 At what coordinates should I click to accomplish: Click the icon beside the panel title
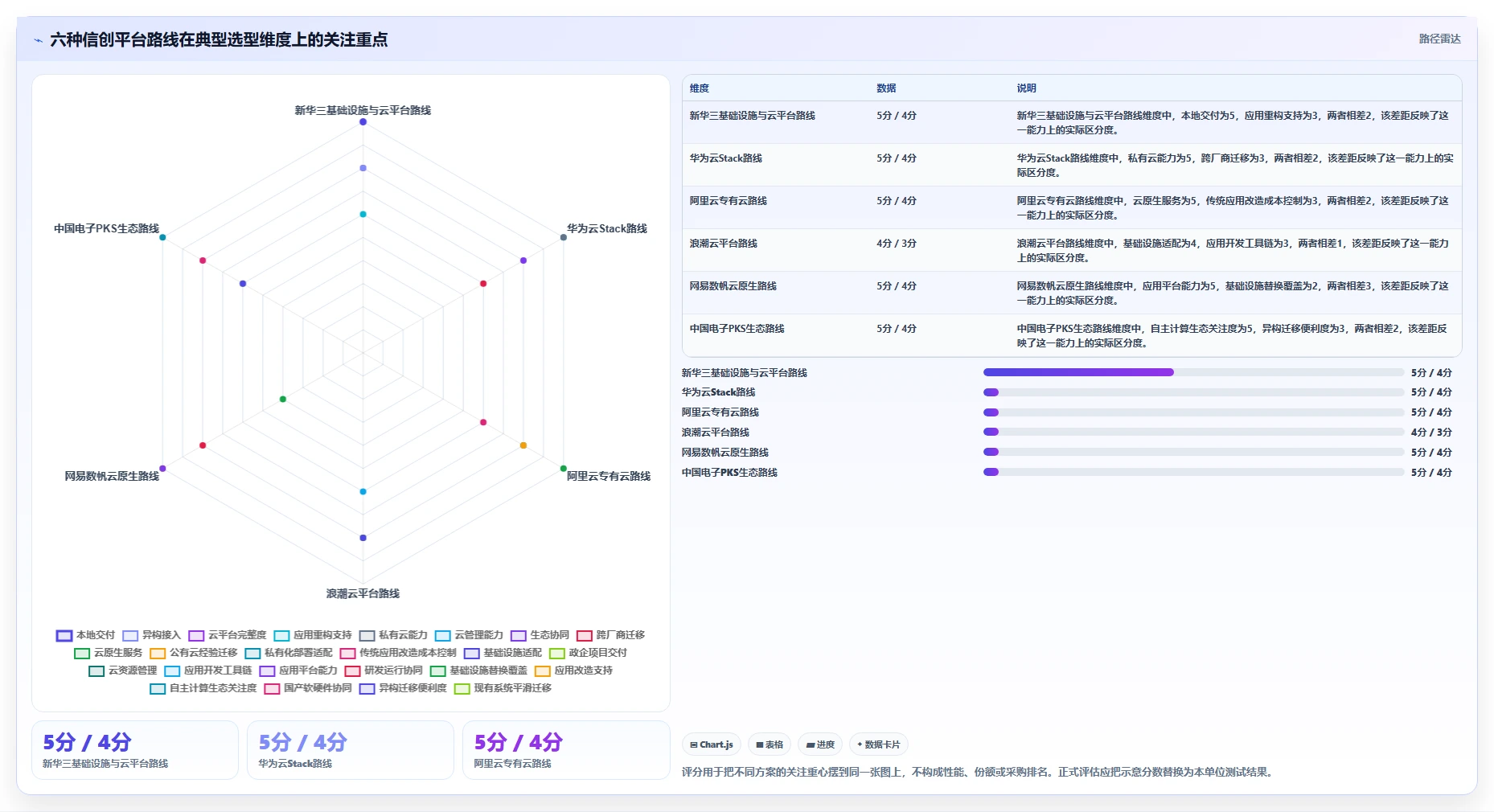pos(38,40)
